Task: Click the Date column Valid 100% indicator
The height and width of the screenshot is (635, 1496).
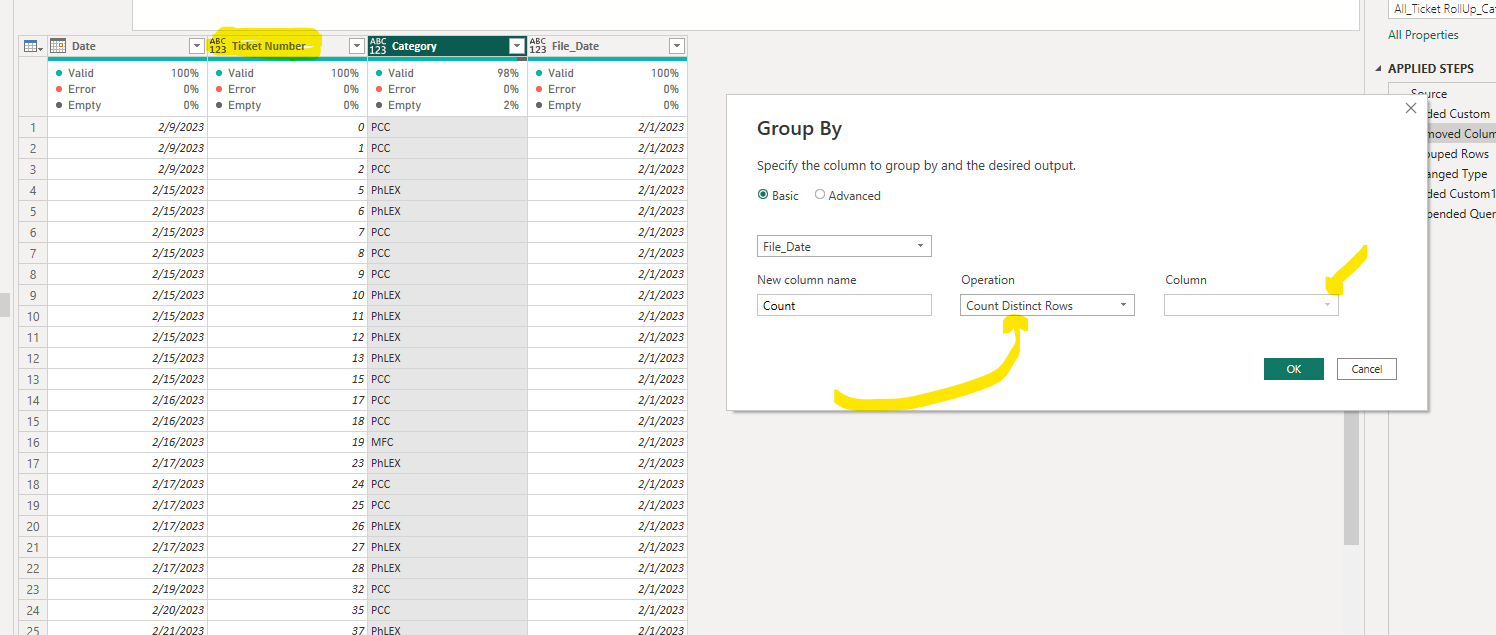Action: 127,73
